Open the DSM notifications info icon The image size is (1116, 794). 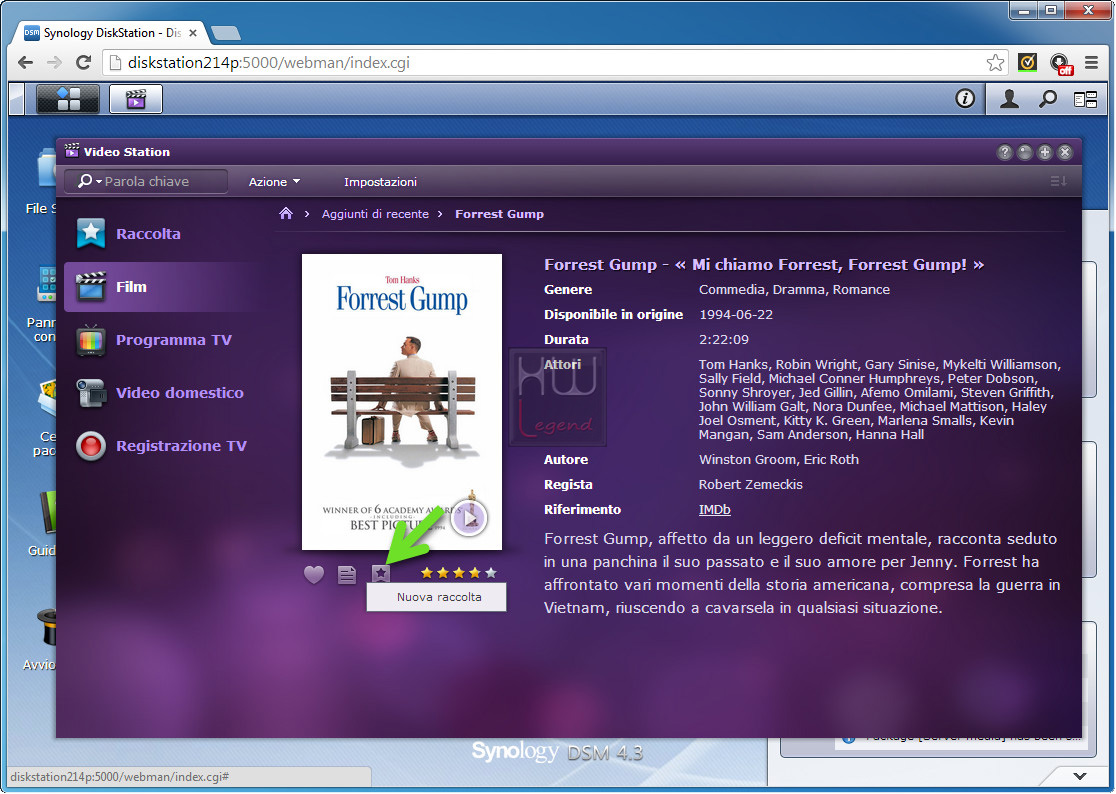(x=964, y=99)
